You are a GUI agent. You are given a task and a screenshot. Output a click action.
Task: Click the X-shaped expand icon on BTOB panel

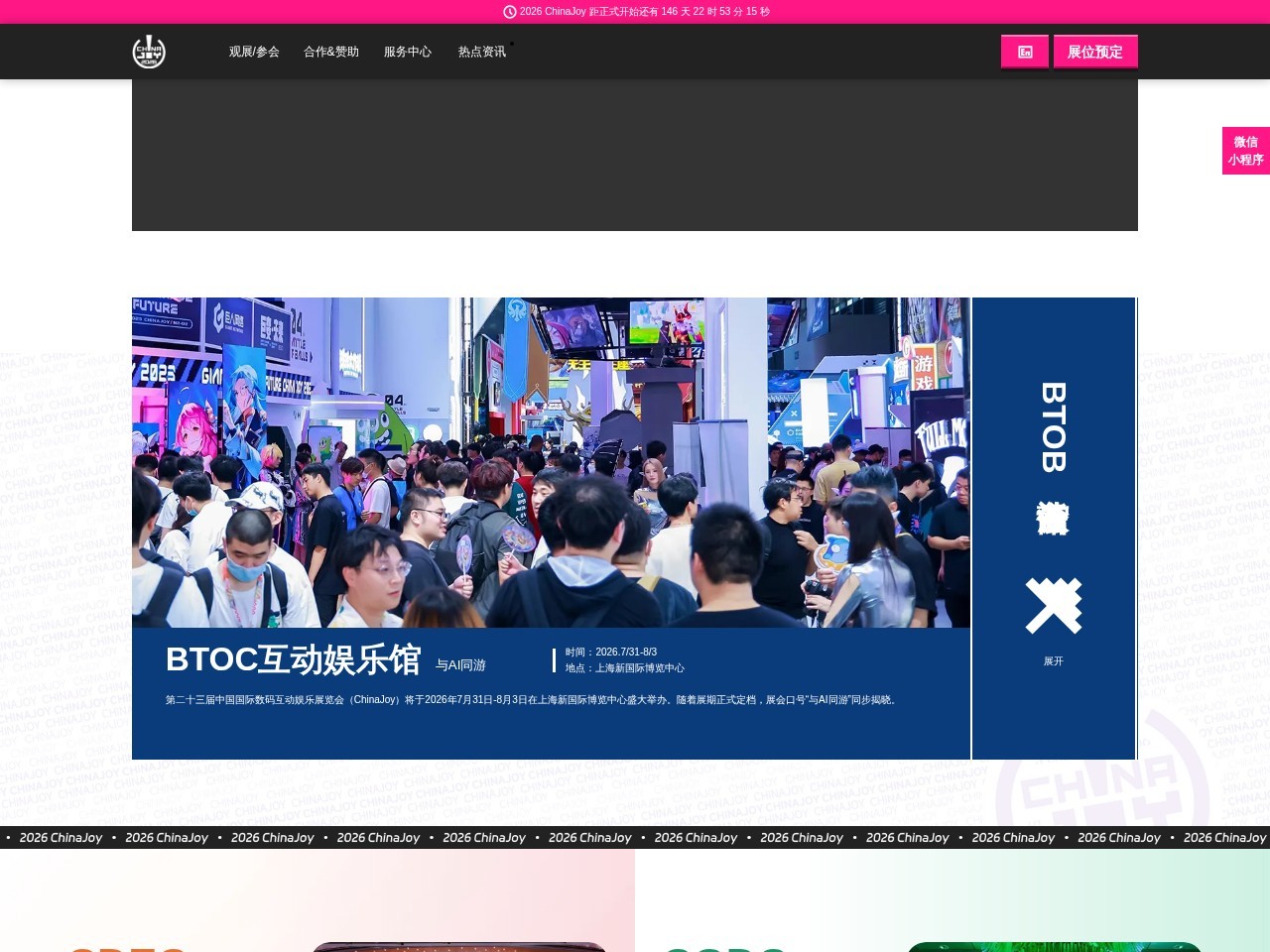(1053, 605)
